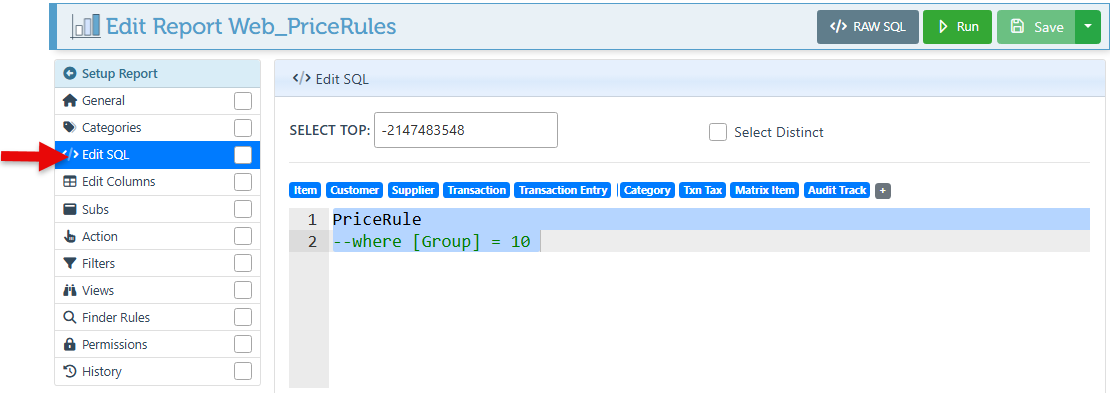1115x393 pixels.
Task: Insert the Matrix Item table tag
Action: click(x=765, y=190)
